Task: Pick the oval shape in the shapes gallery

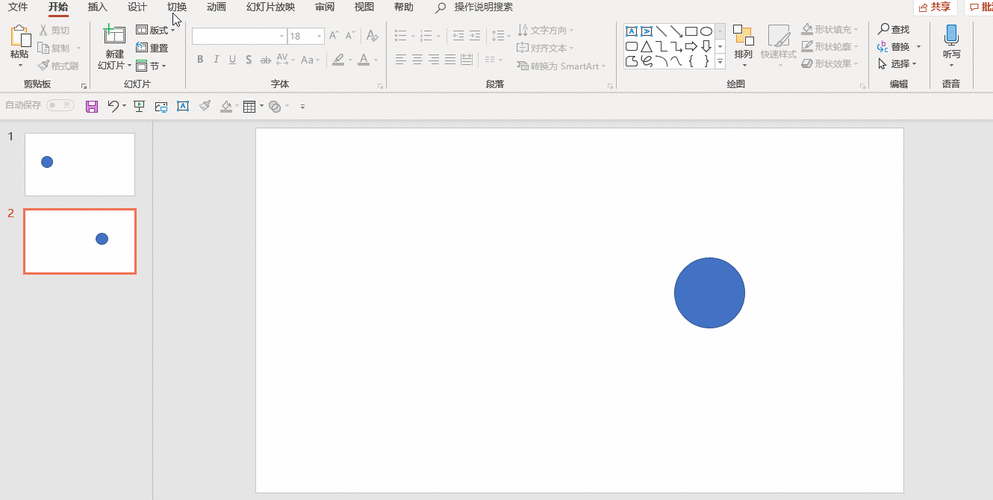Action: [x=705, y=31]
